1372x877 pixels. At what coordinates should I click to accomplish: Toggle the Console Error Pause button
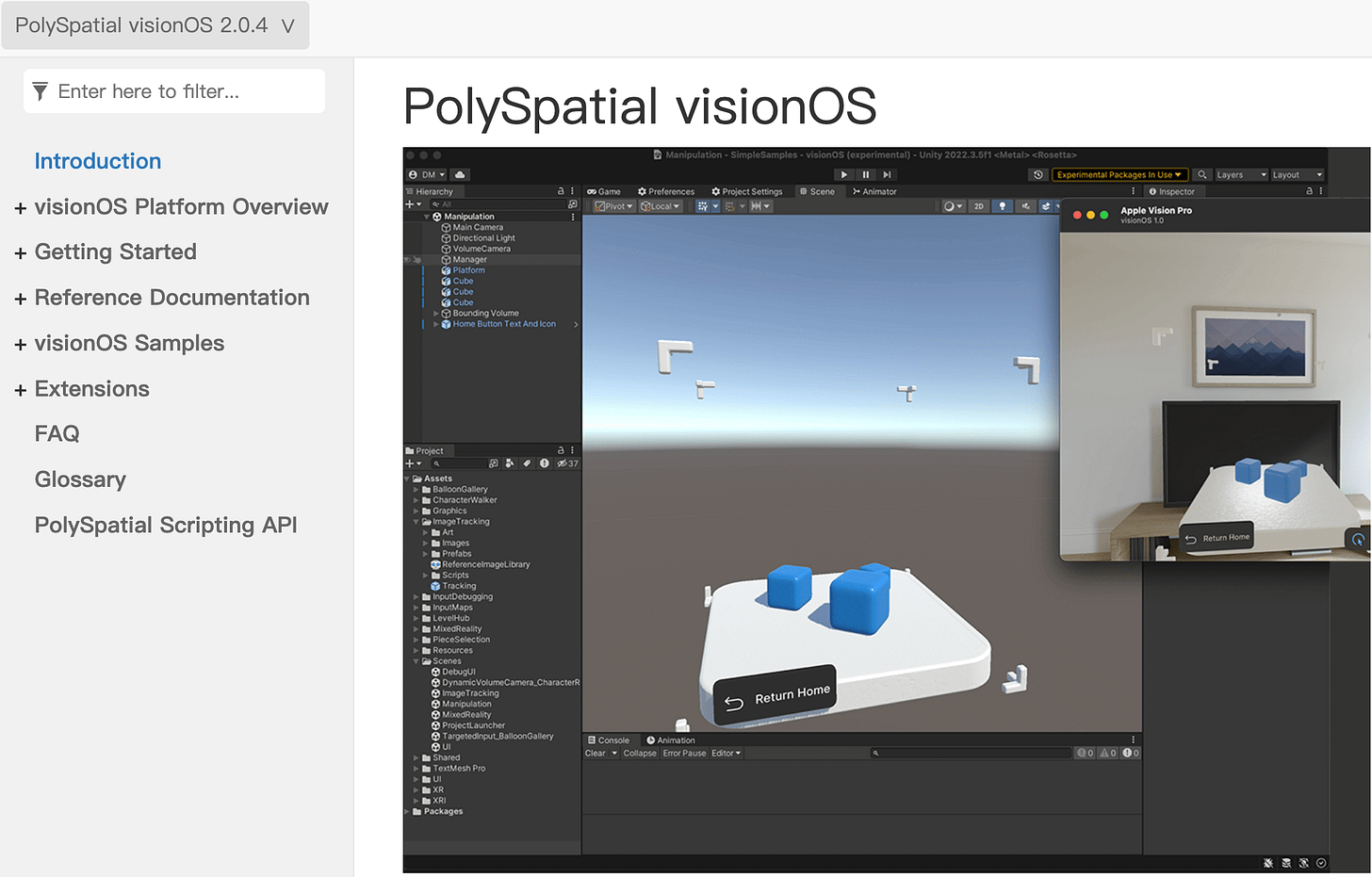coord(684,754)
